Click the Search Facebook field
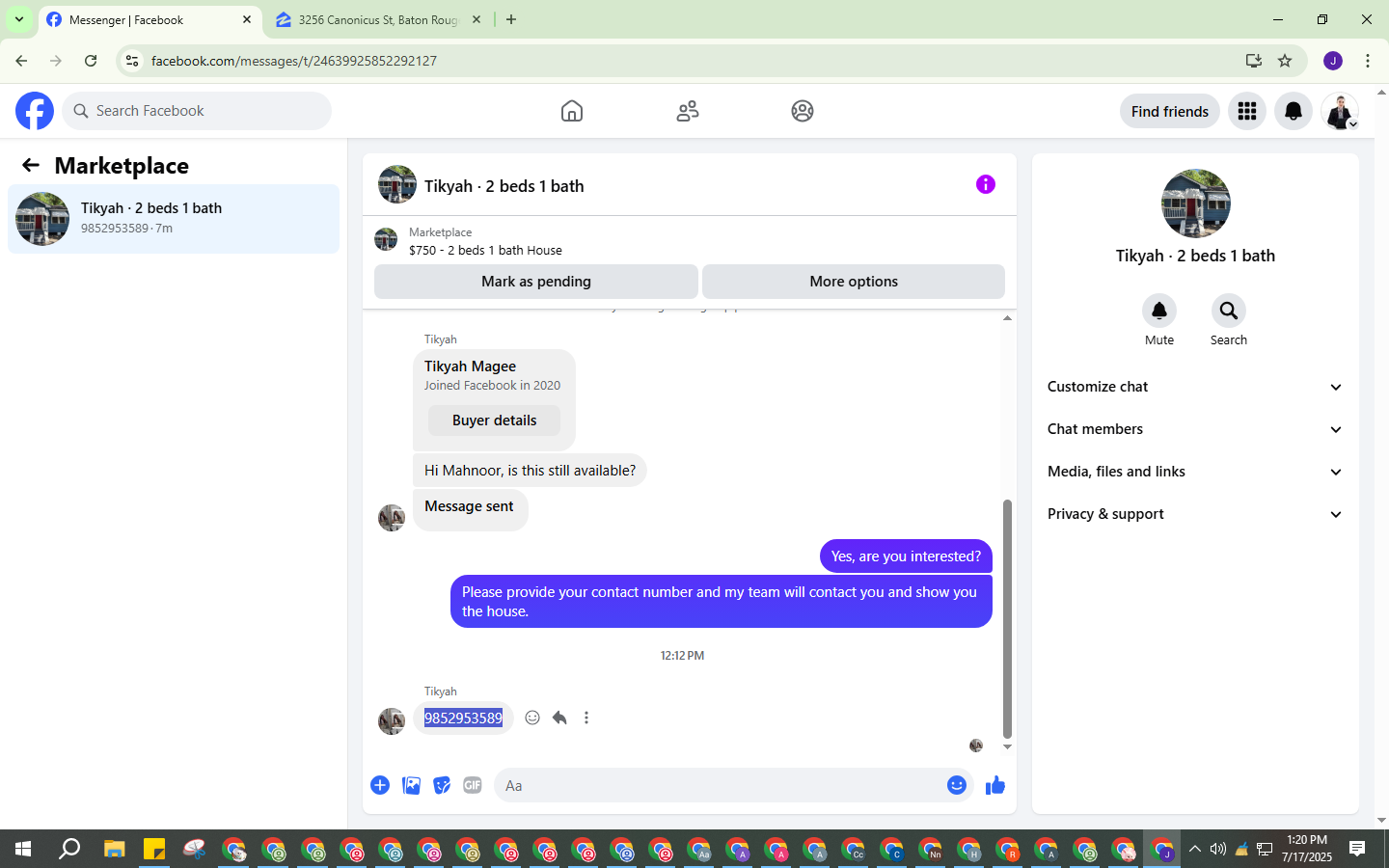 point(197,111)
